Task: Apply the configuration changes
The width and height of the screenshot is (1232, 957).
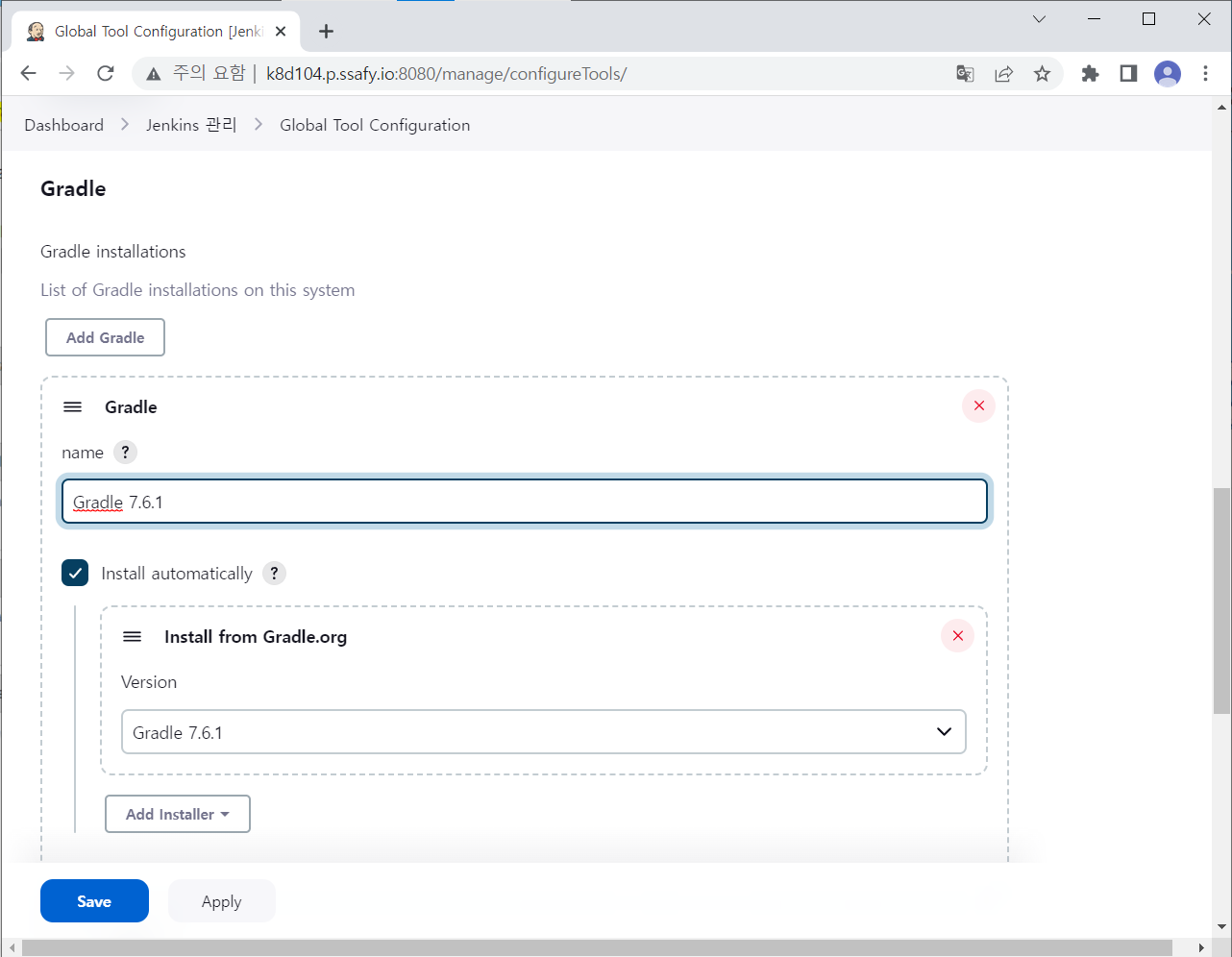Action: click(x=222, y=901)
